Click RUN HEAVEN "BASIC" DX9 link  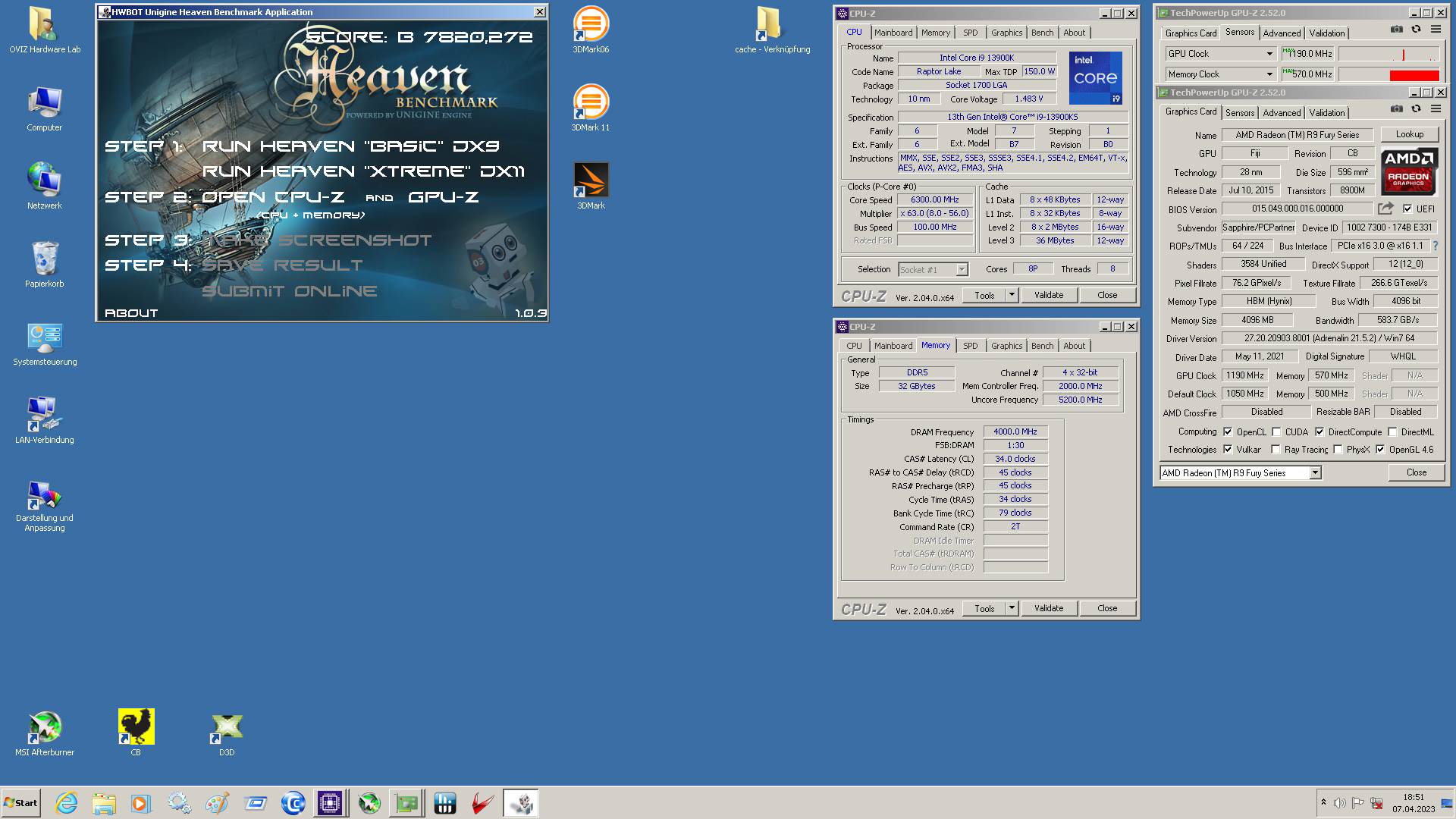pos(351,146)
